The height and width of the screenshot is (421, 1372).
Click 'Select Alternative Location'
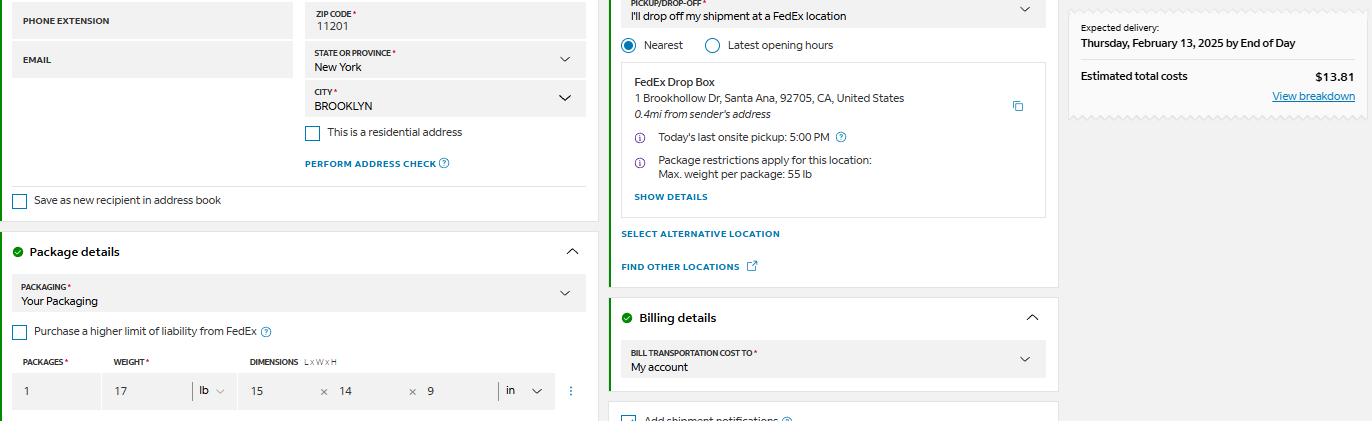[x=701, y=234]
